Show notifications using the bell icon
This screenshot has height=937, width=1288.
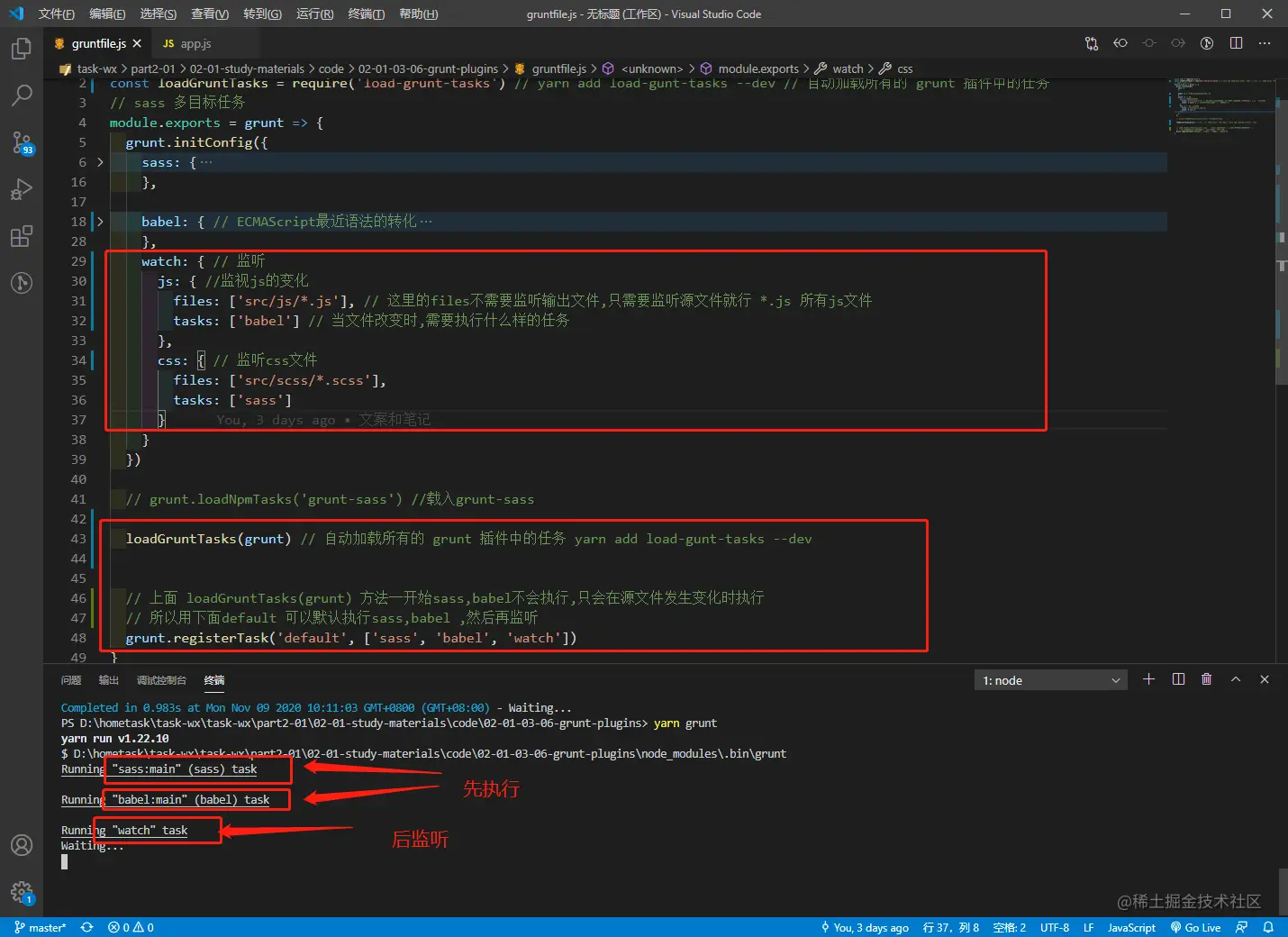click(1268, 927)
